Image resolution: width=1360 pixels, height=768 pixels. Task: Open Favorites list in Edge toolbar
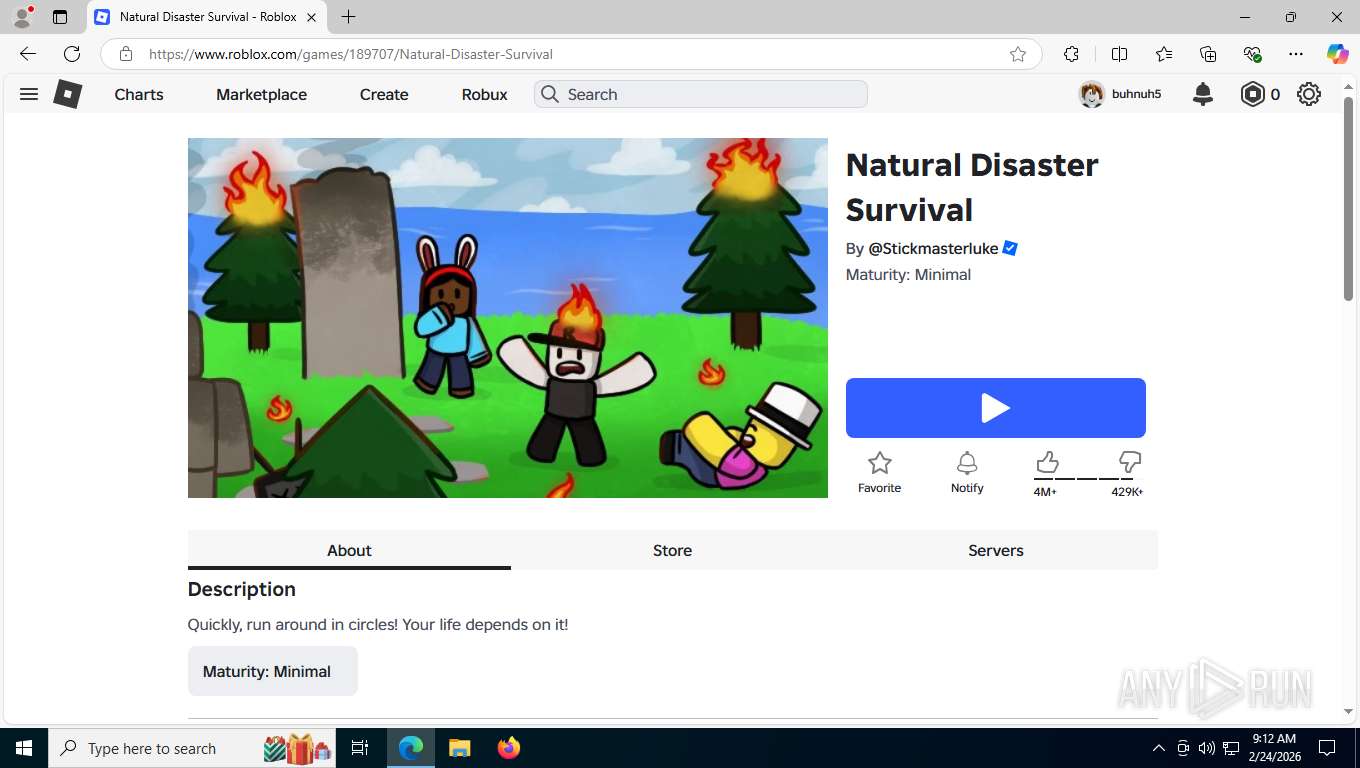click(1164, 54)
